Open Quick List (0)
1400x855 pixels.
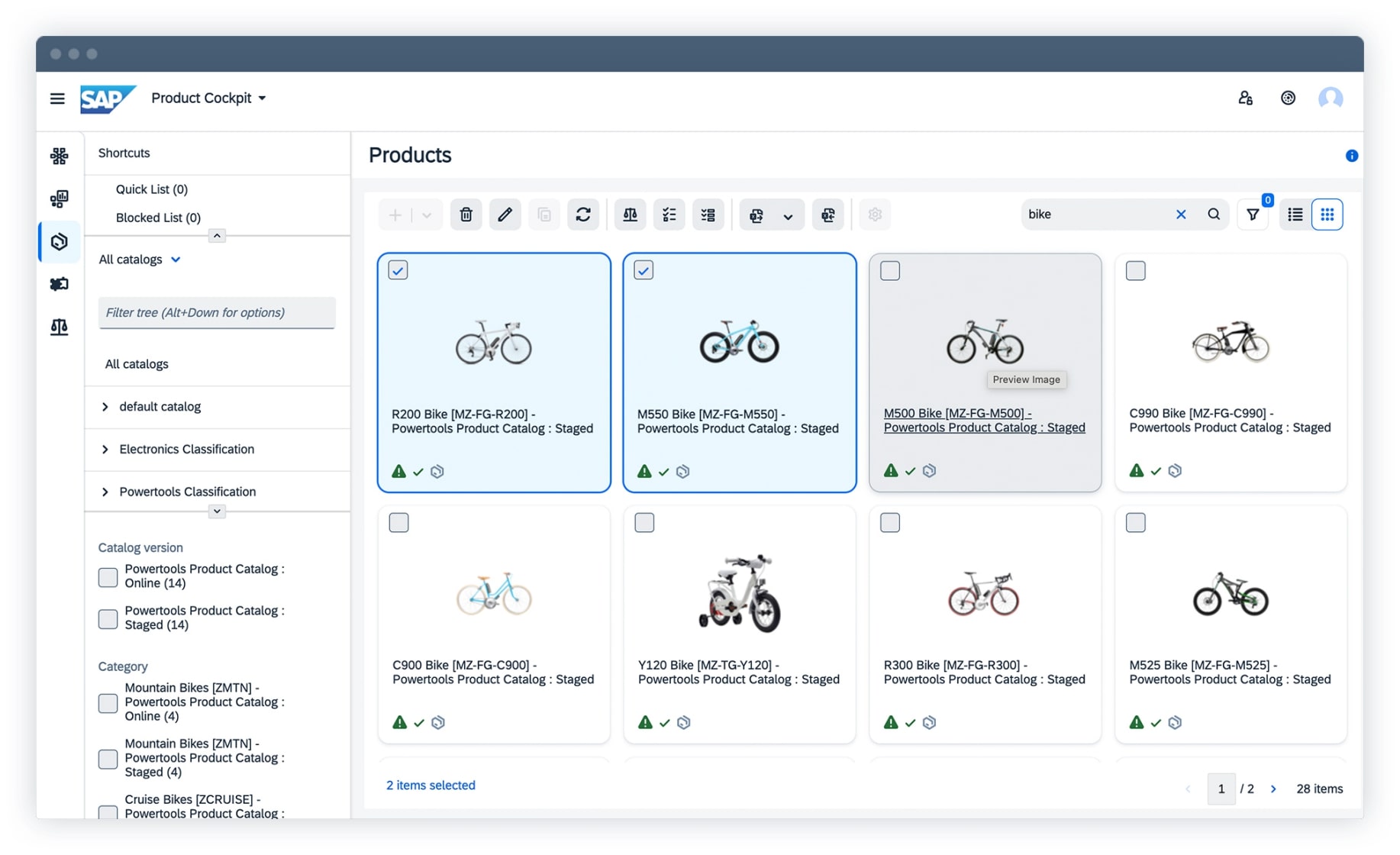pos(152,189)
